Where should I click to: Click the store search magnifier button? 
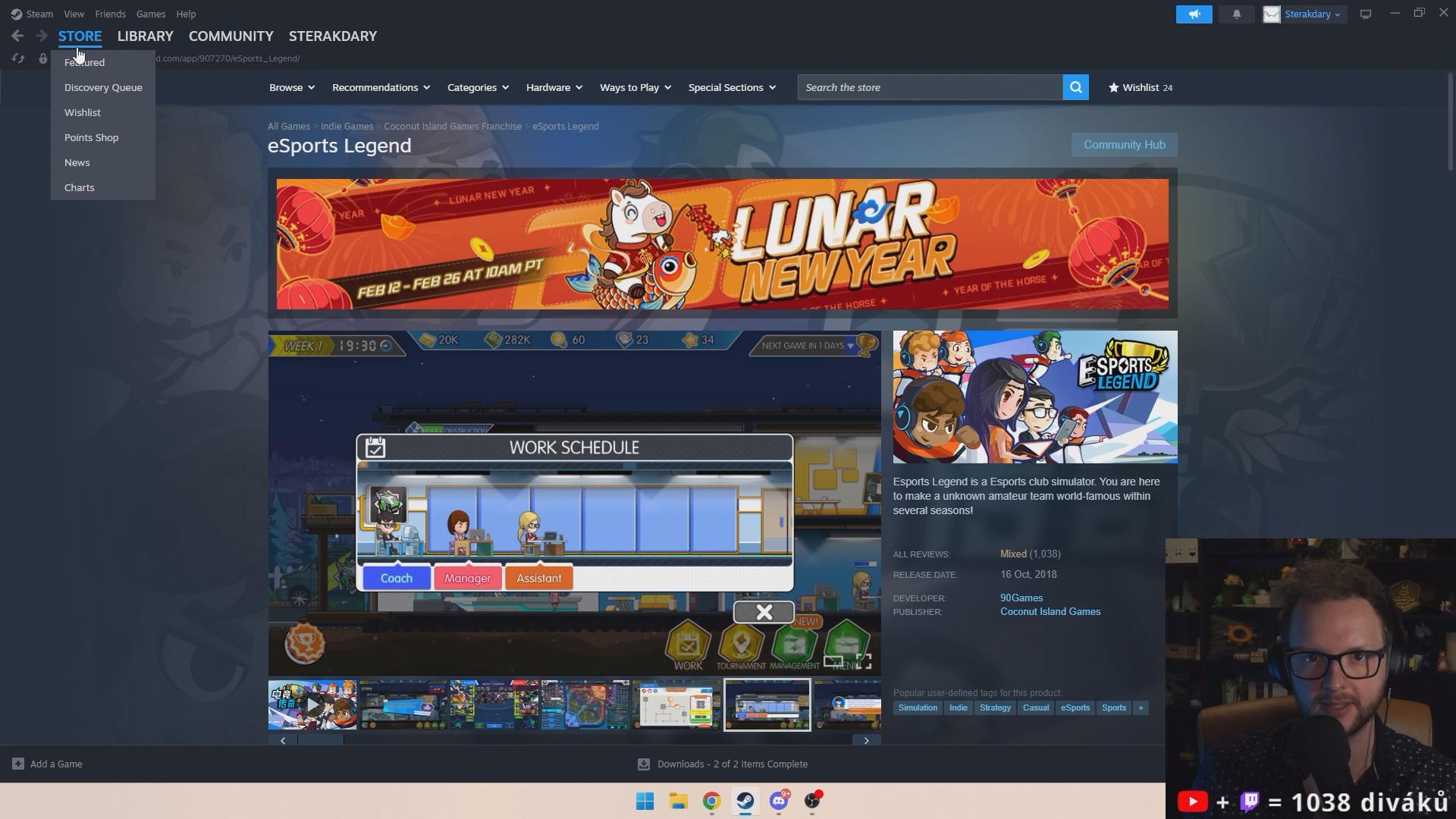click(x=1075, y=87)
